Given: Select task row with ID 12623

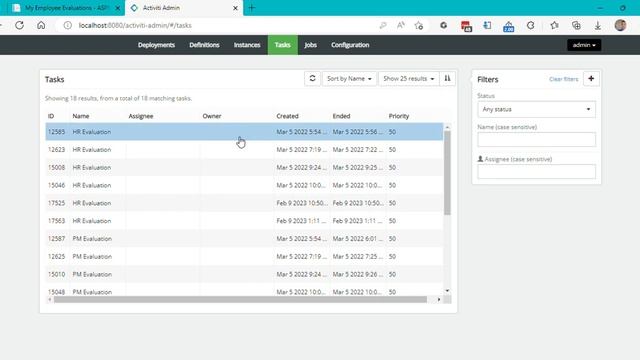Looking at the screenshot, I should tap(244, 150).
